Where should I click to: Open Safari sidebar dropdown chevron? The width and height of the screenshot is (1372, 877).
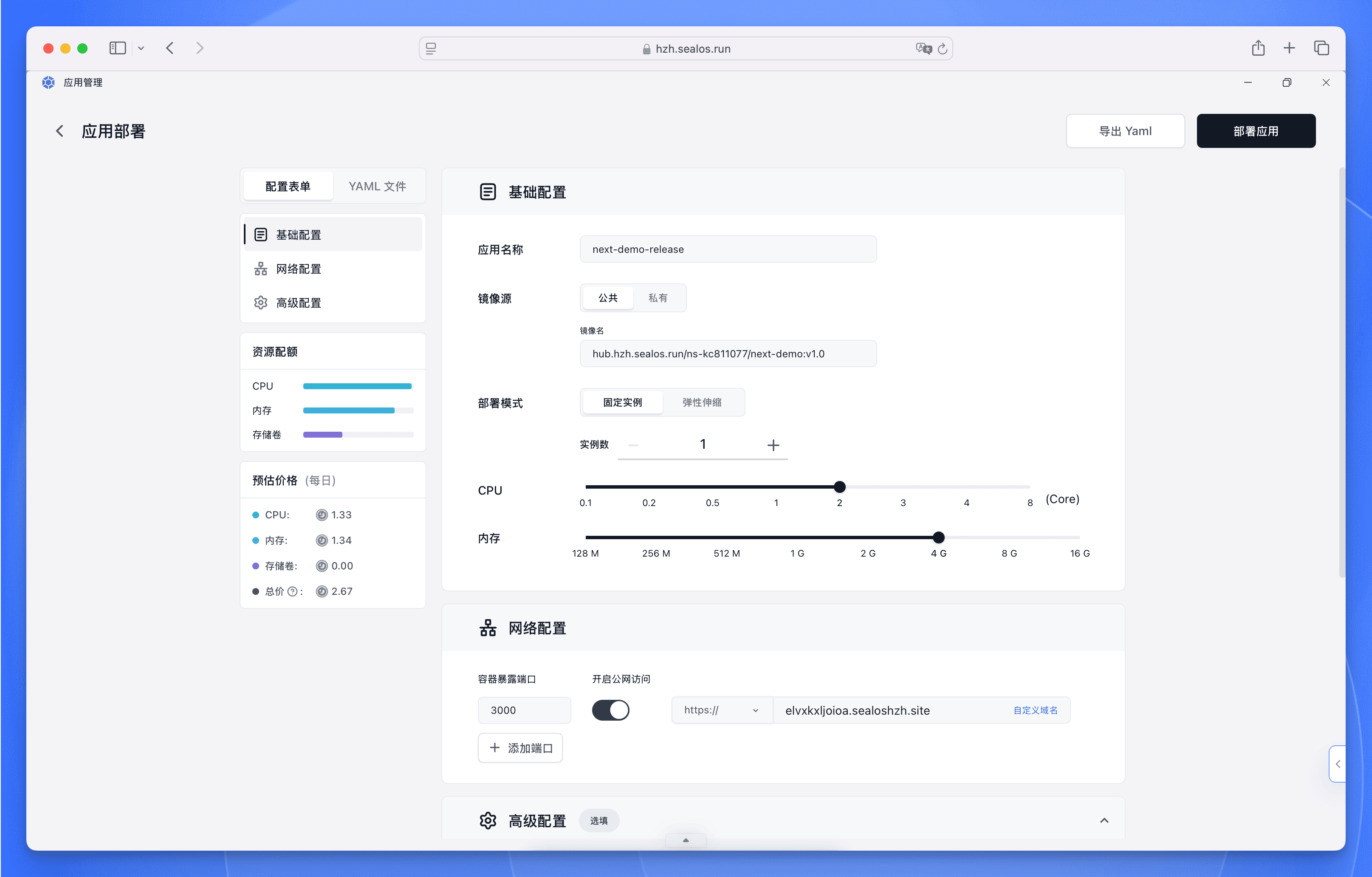[x=141, y=48]
